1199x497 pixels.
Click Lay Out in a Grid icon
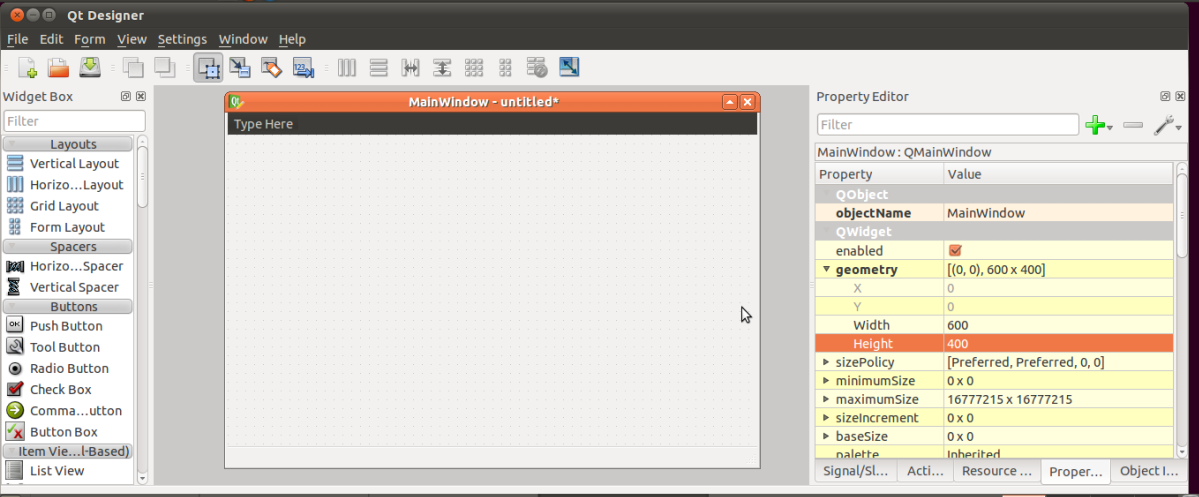click(473, 67)
